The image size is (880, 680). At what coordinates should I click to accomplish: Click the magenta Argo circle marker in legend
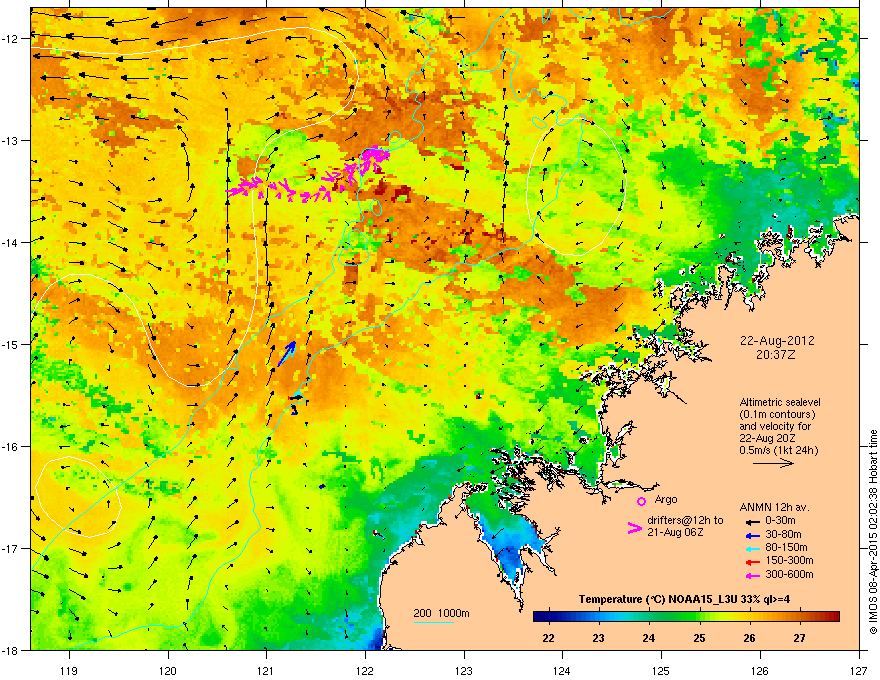coord(641,501)
